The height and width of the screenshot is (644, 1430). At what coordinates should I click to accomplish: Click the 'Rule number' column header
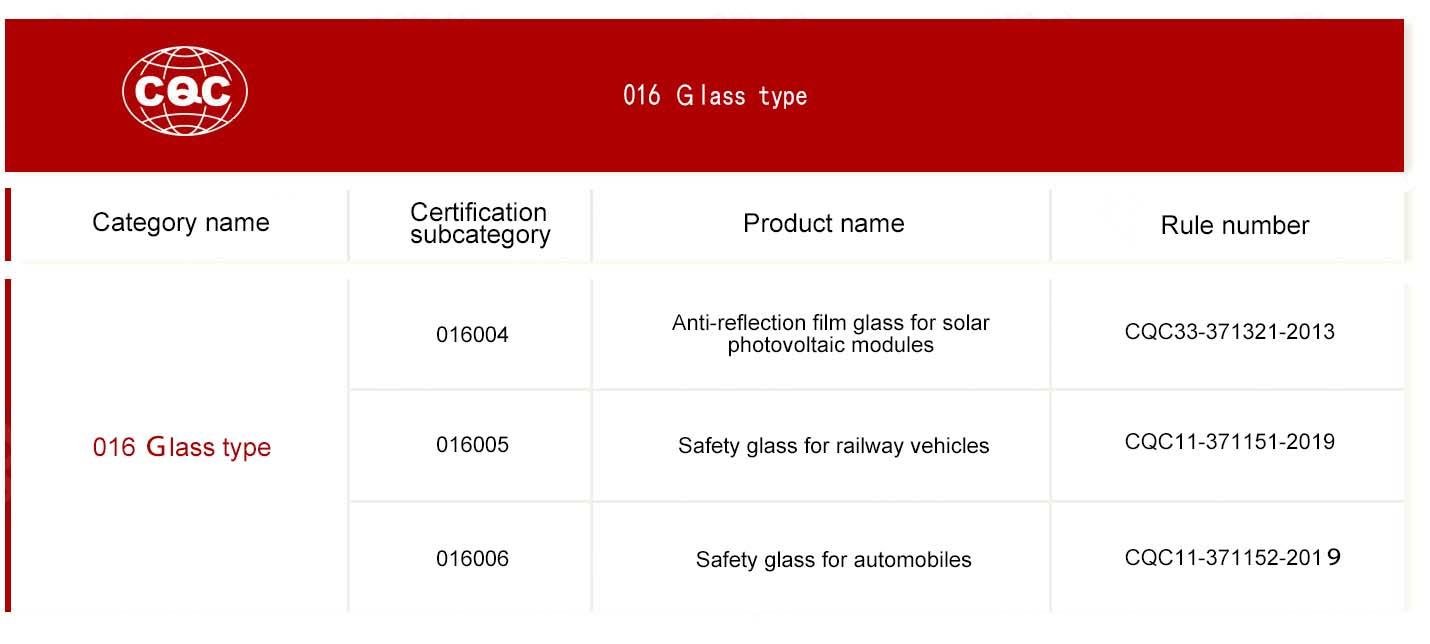(x=1235, y=225)
